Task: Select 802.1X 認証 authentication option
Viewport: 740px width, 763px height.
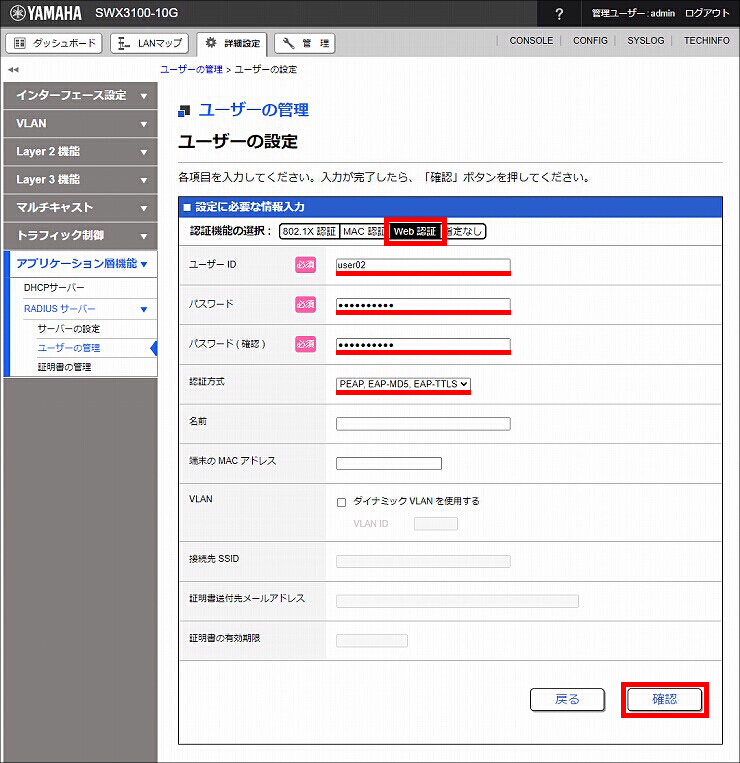Action: click(309, 232)
